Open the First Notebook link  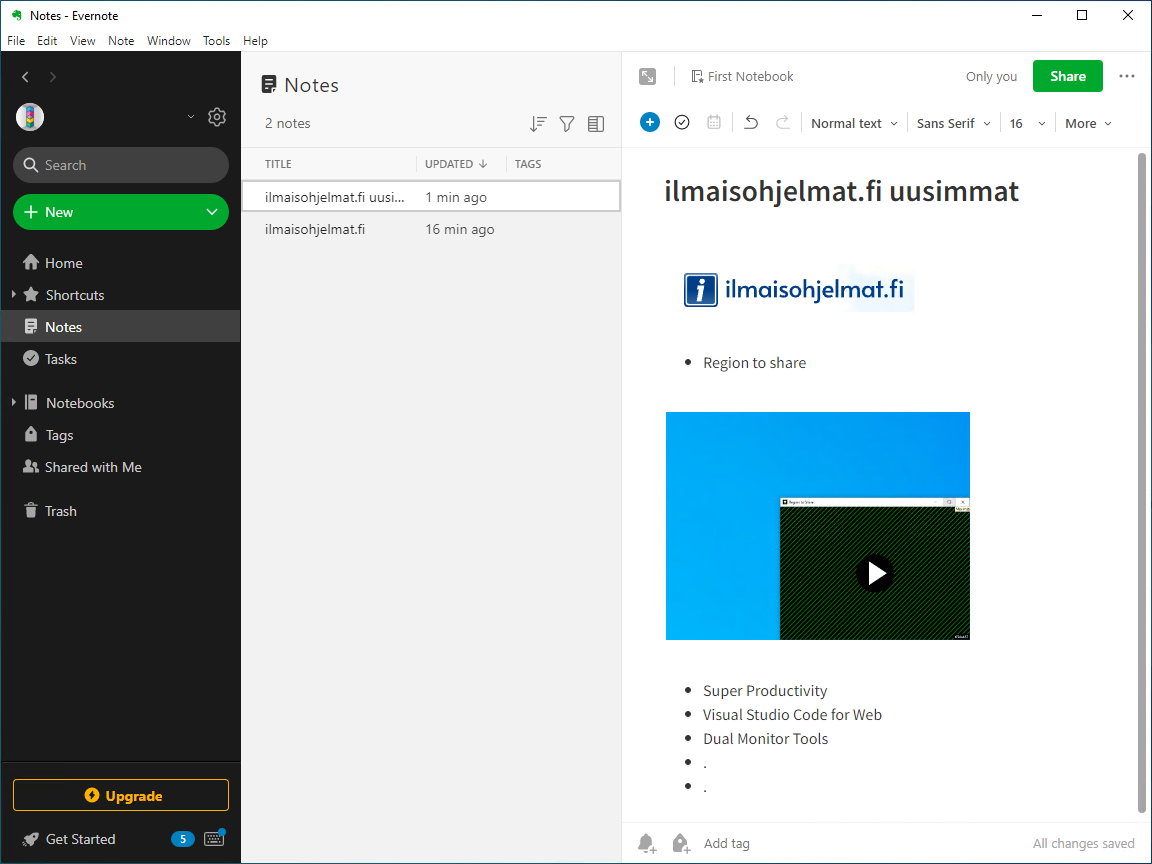743,76
